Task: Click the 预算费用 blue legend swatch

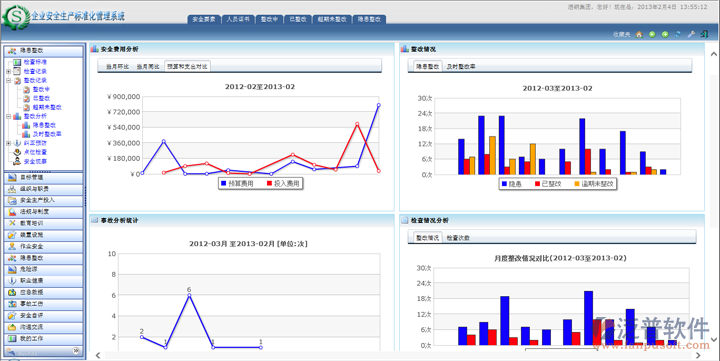Action: tap(223, 183)
